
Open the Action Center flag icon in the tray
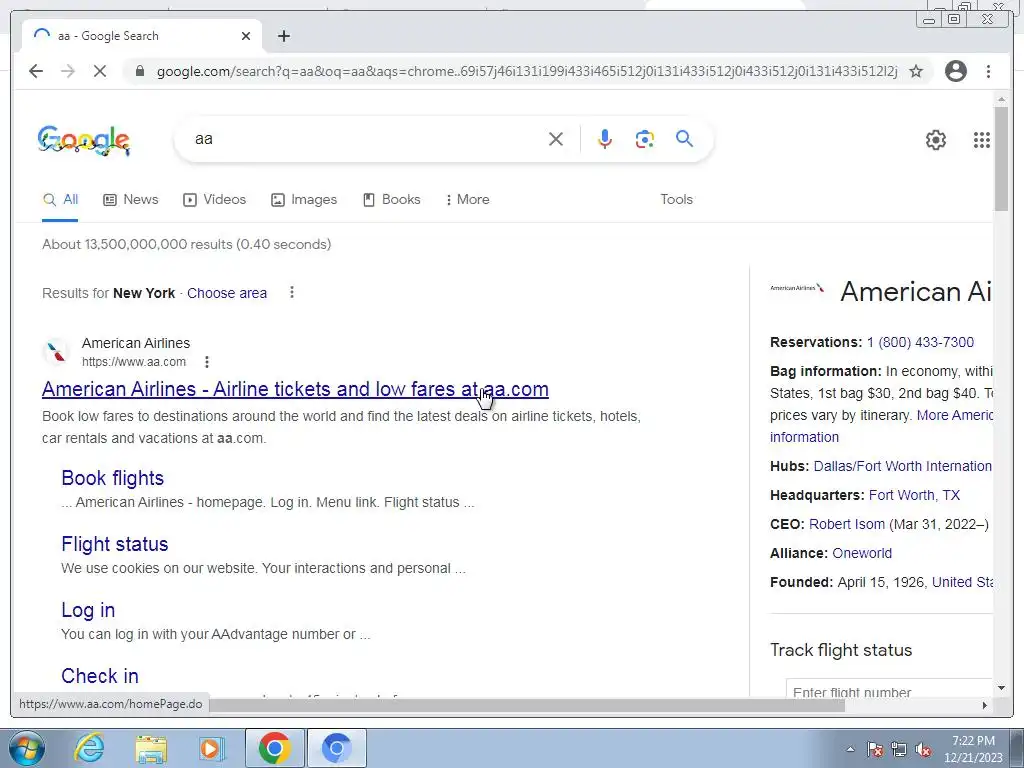click(x=875, y=749)
